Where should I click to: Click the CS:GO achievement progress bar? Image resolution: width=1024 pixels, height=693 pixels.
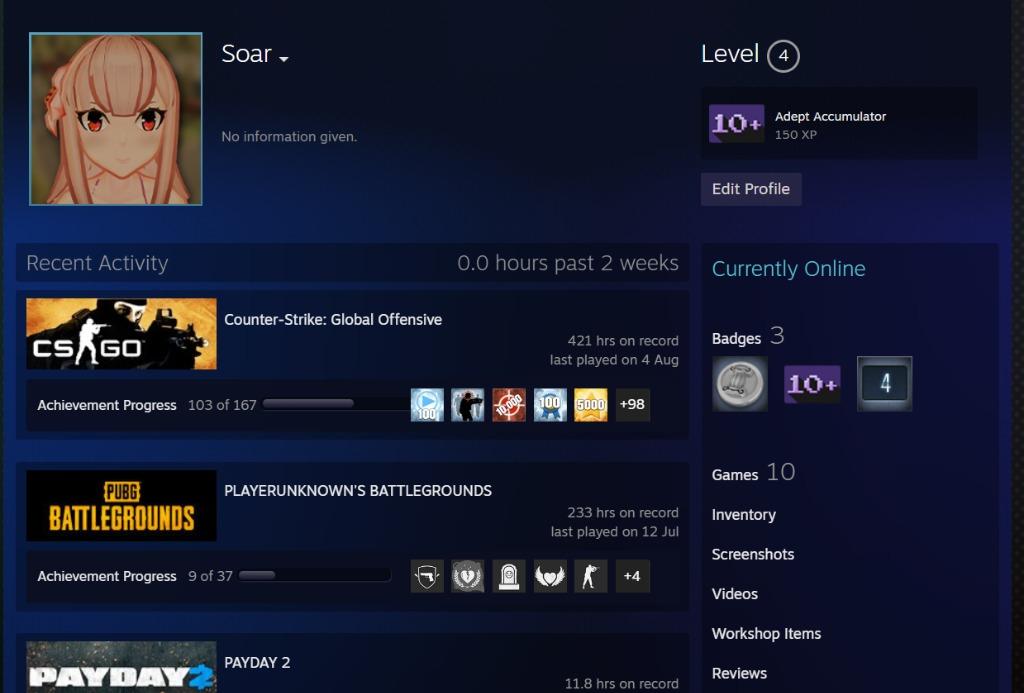(335, 404)
